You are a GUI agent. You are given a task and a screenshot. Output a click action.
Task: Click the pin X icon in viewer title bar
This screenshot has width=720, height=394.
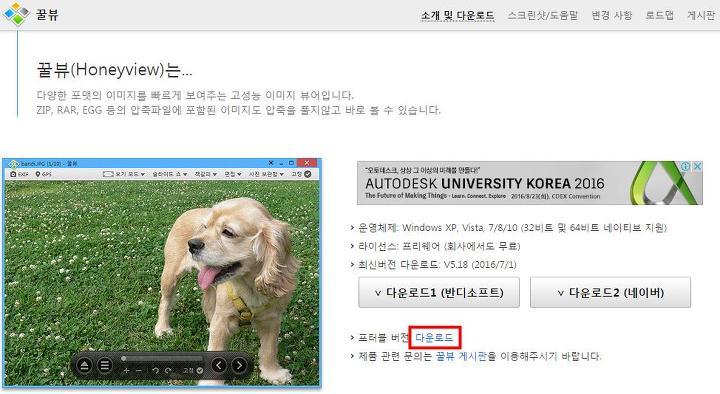pos(271,163)
